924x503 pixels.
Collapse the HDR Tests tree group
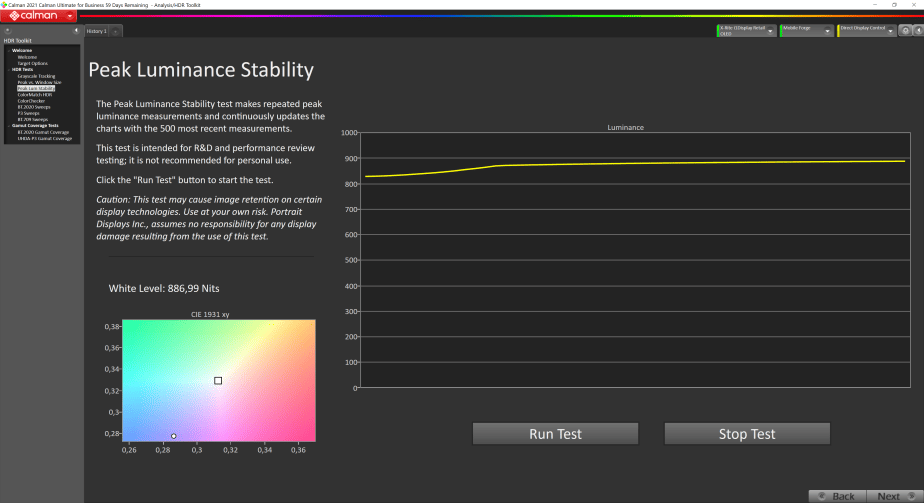pos(9,70)
